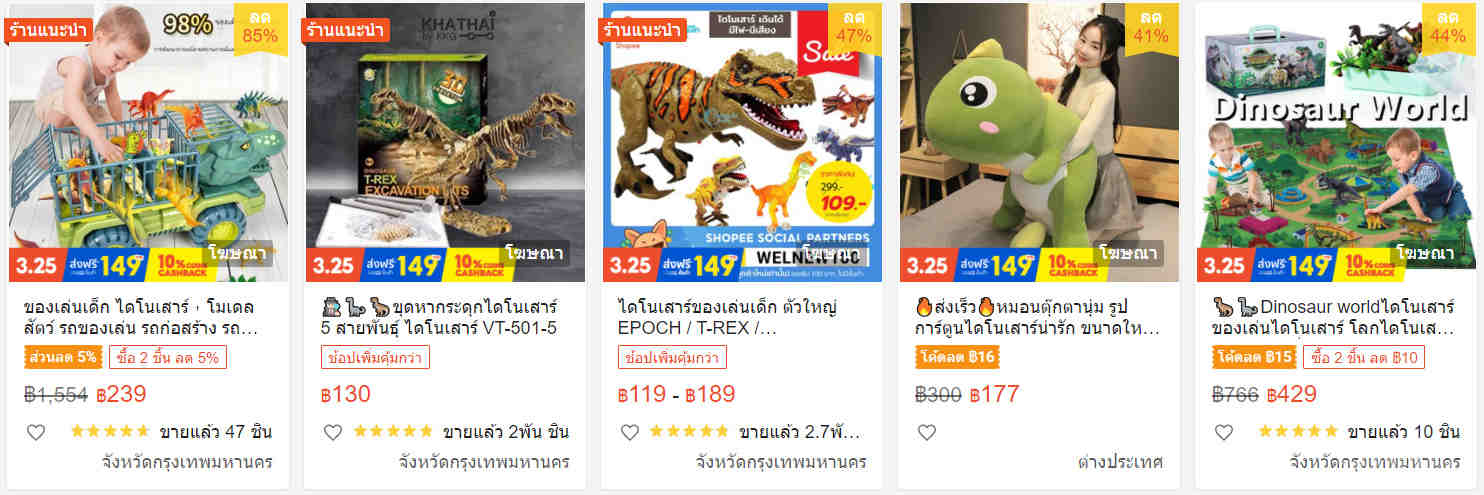The image size is (1484, 495).
Task: Select ช้อปเพิ่มคุ้มกว่า tag under excavation kit
Action: coord(375,357)
